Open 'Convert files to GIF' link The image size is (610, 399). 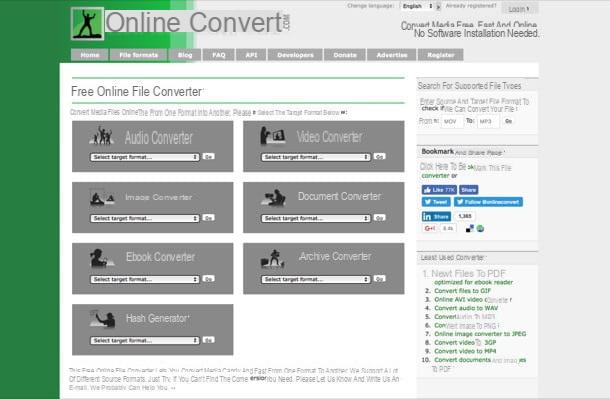(463, 291)
